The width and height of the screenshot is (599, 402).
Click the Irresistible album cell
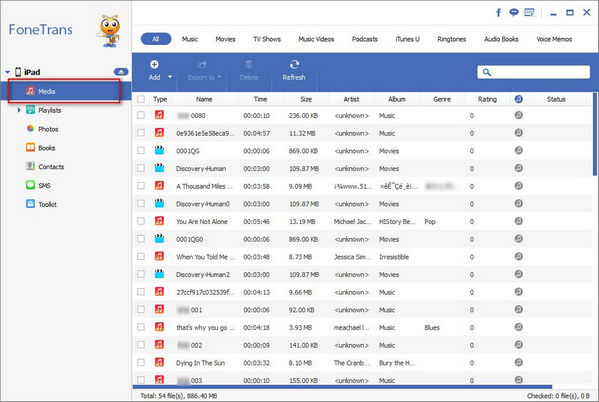click(394, 257)
